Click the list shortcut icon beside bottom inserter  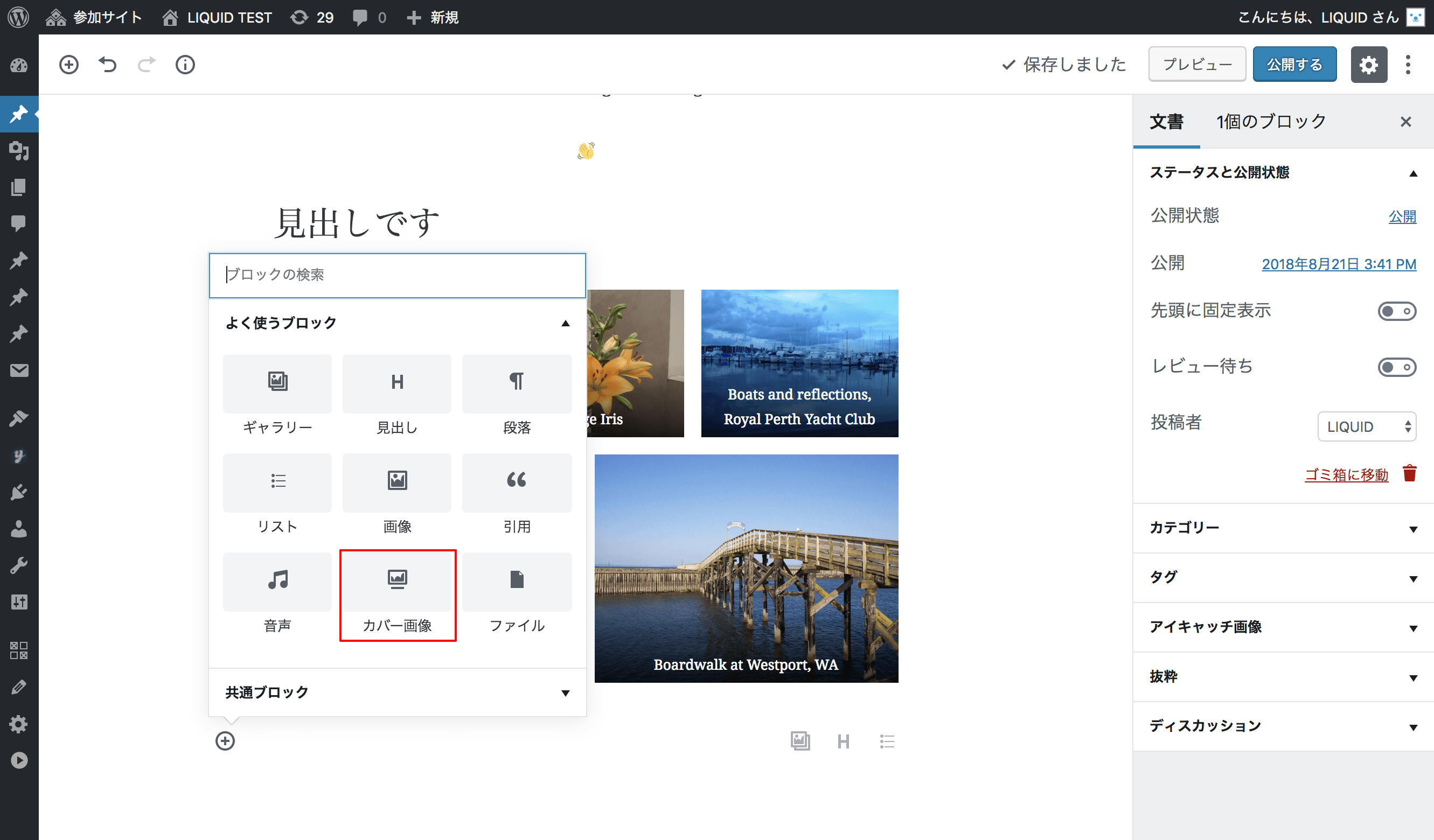(887, 741)
